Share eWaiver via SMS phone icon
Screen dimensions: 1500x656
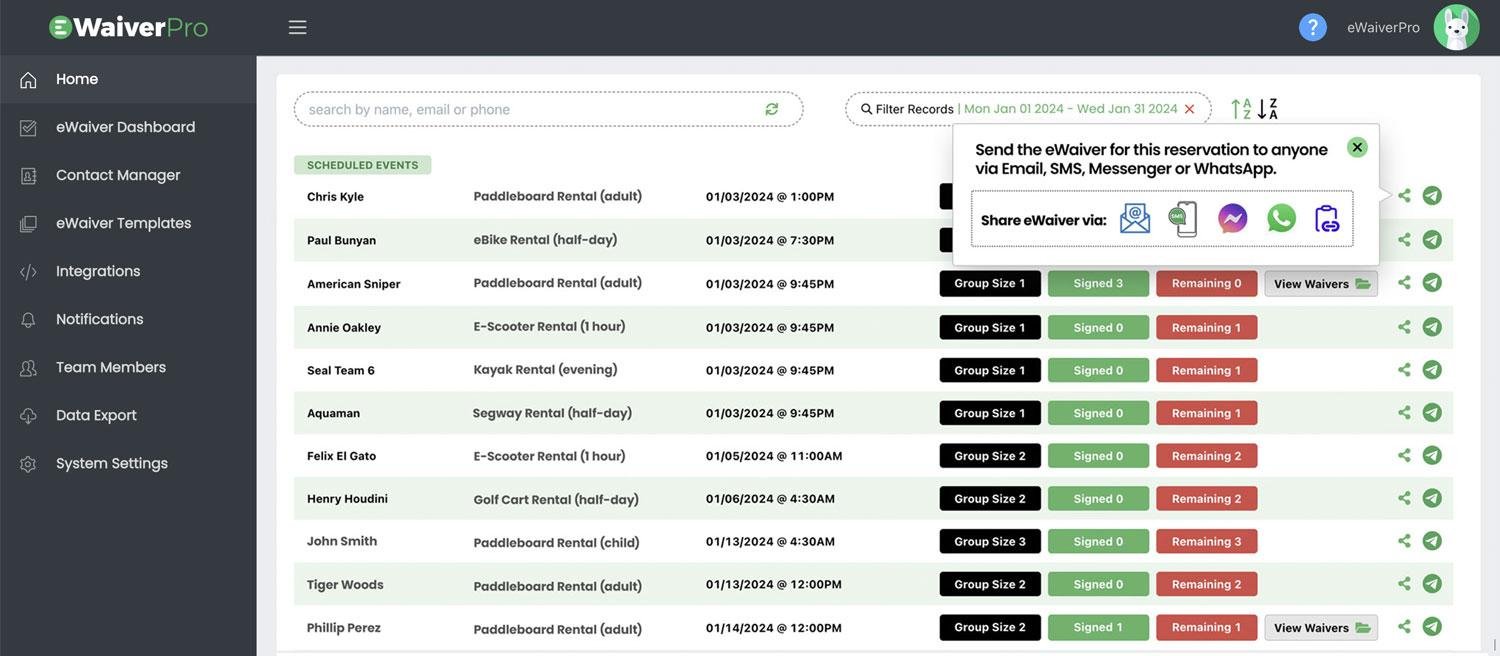click(1183, 219)
